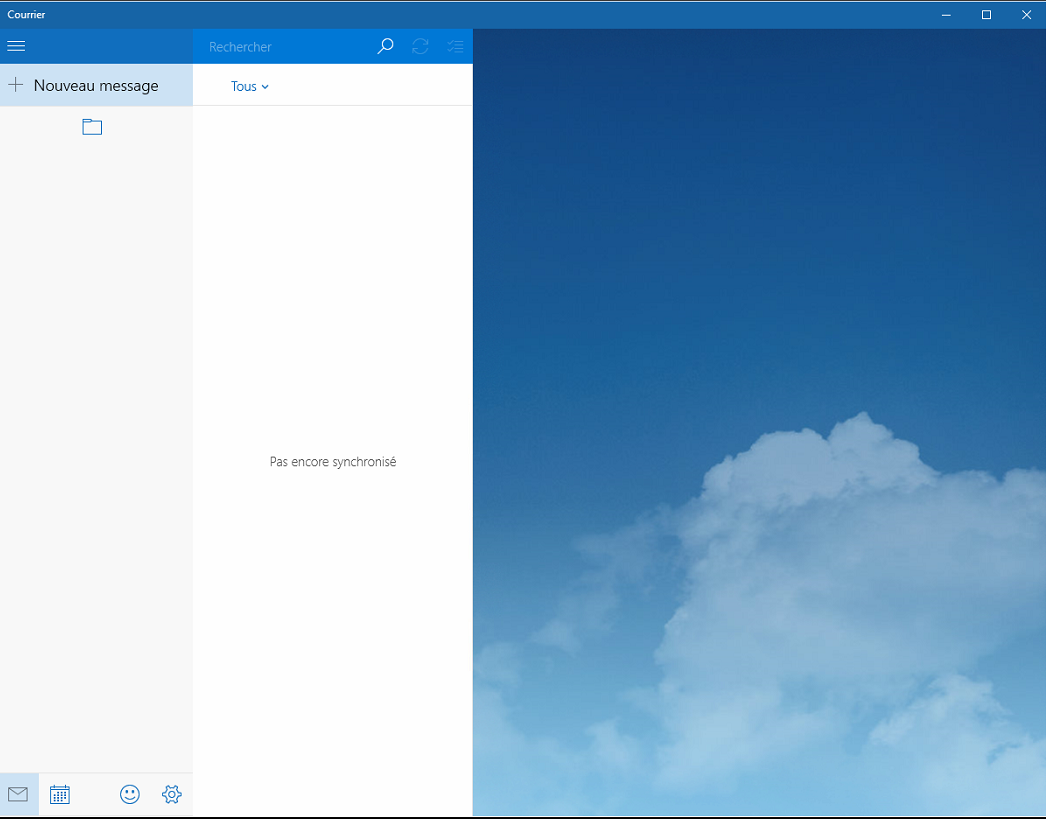The image size is (1046, 819).
Task: Maximize the Courrier window
Action: (x=986, y=14)
